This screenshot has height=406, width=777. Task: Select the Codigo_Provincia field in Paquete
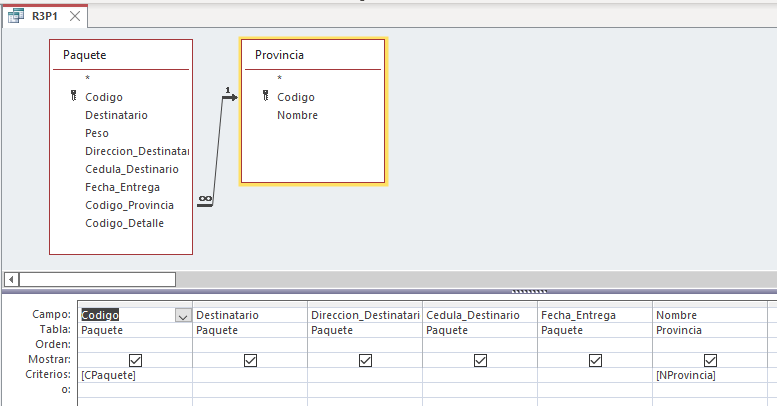[x=129, y=205]
